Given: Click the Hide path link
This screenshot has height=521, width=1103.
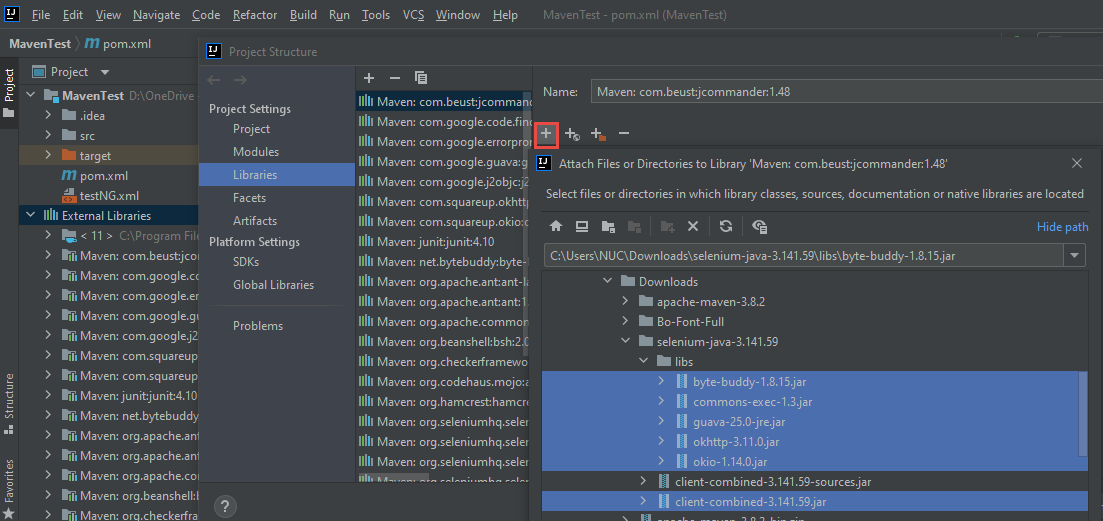Looking at the screenshot, I should pyautogui.click(x=1062, y=226).
